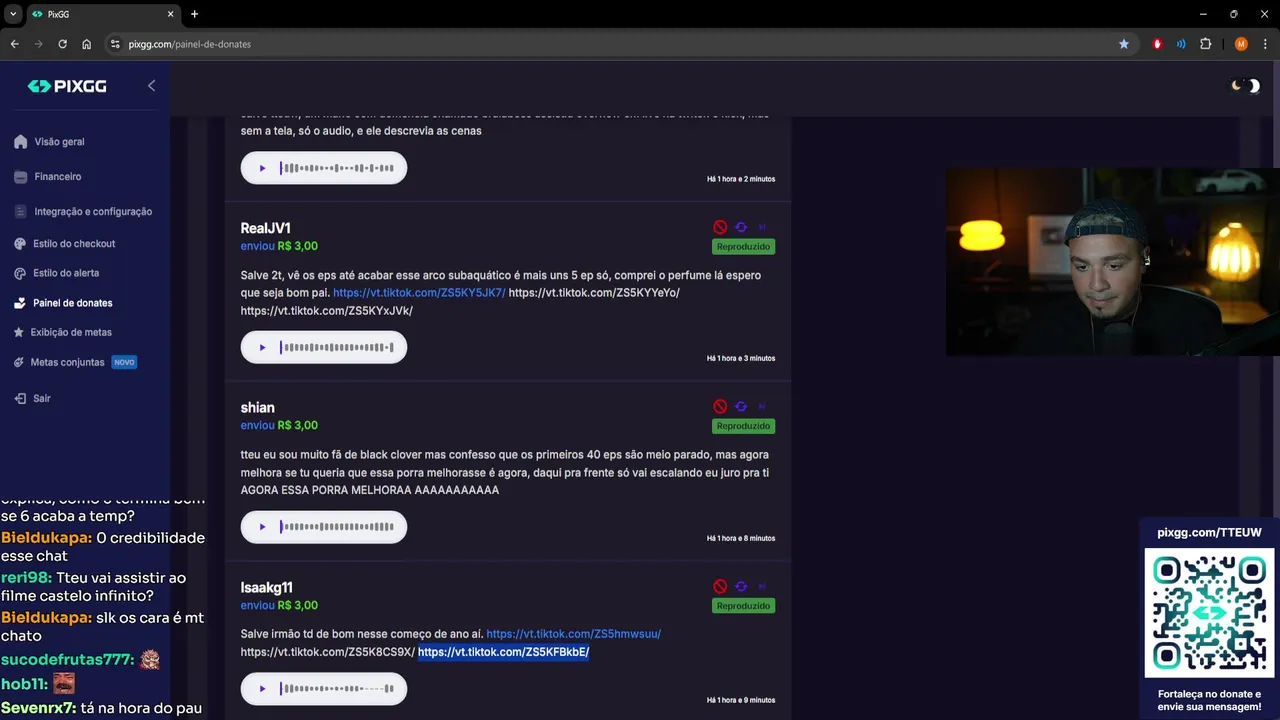Open Estilo do alerta page
The width and height of the screenshot is (1280, 720).
click(x=66, y=273)
